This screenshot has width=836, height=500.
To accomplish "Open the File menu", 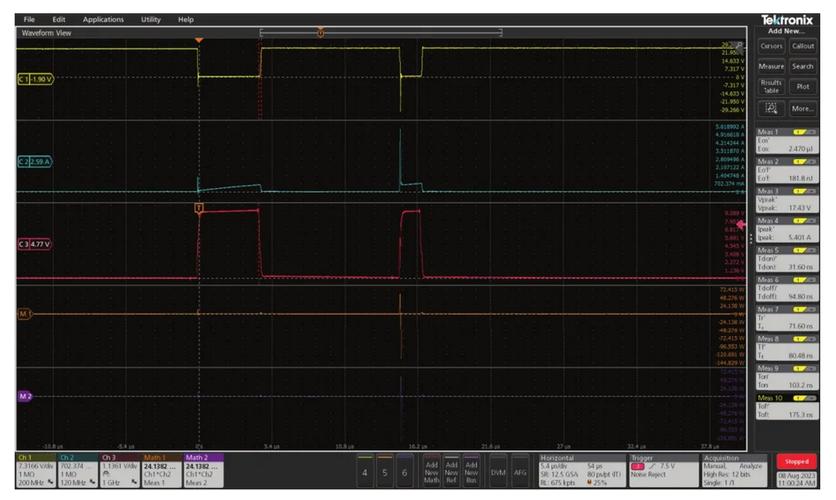I will coord(29,19).
